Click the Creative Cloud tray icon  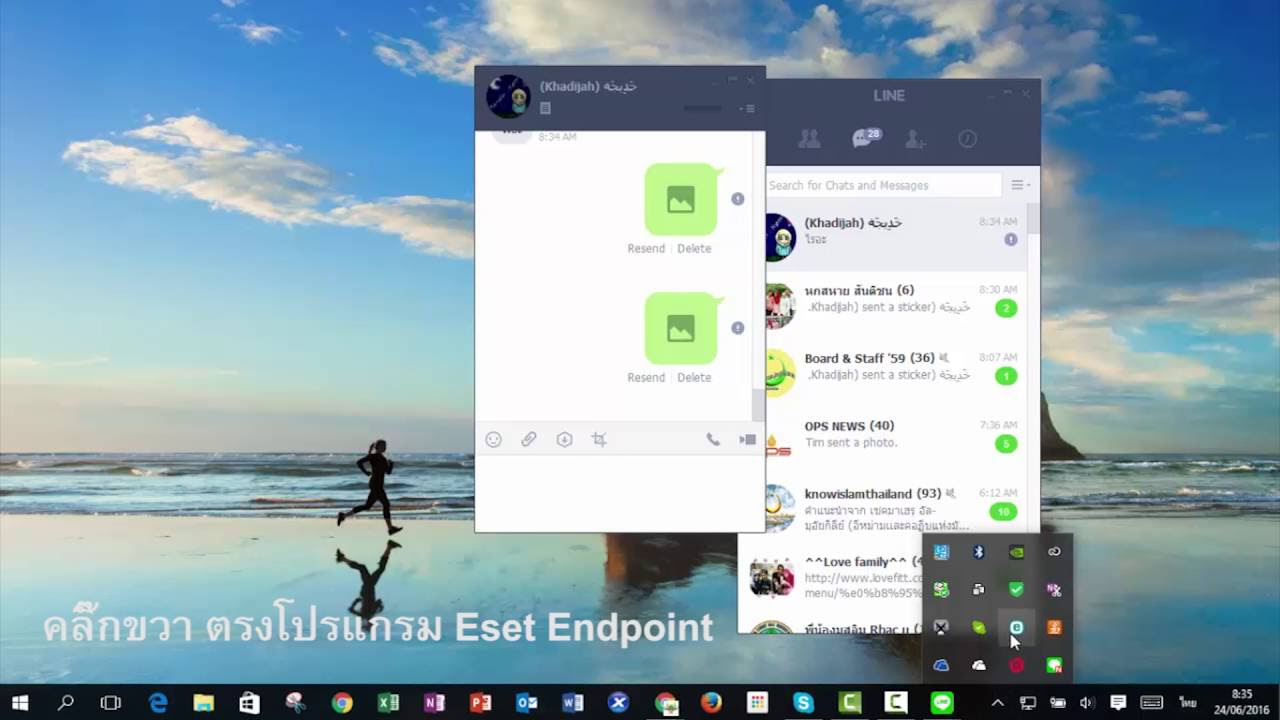coord(1054,552)
